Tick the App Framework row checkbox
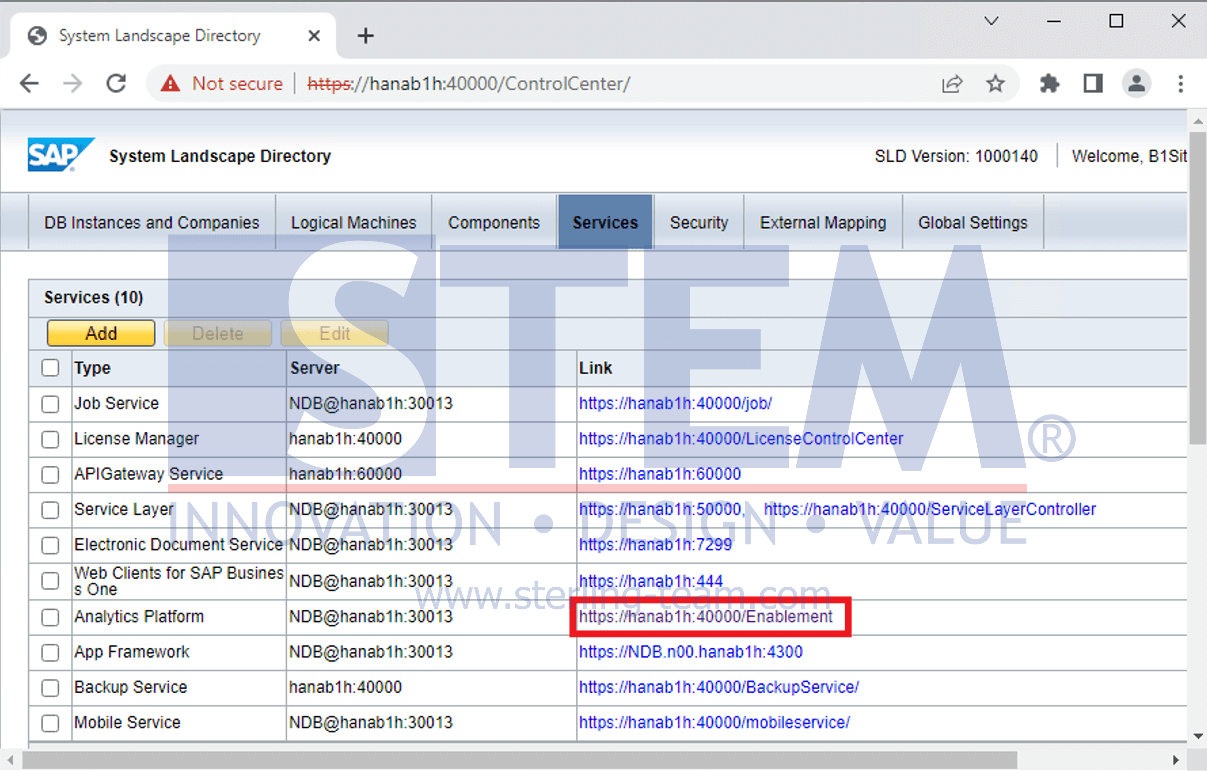 point(50,653)
